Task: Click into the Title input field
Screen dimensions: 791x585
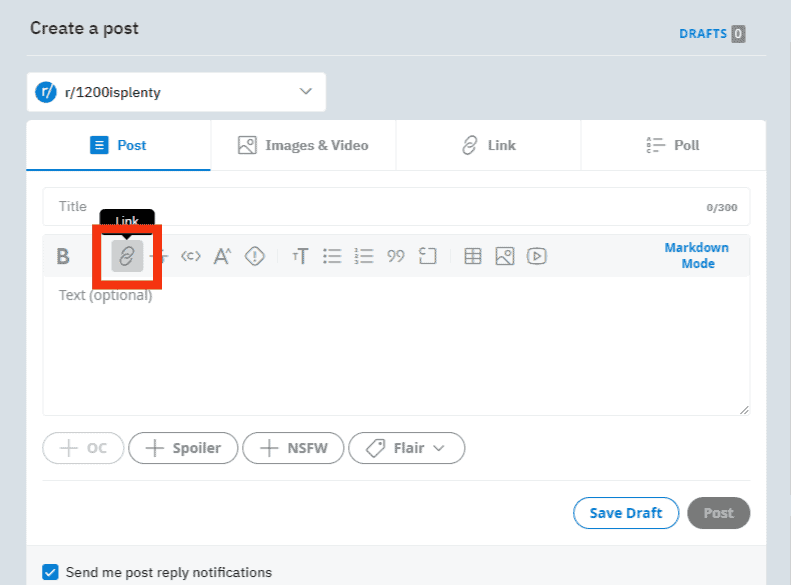Action: (396, 207)
